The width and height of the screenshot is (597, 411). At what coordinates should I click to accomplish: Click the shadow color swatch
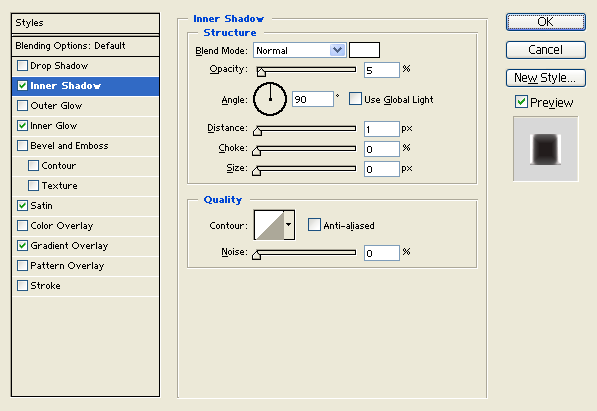(x=364, y=50)
